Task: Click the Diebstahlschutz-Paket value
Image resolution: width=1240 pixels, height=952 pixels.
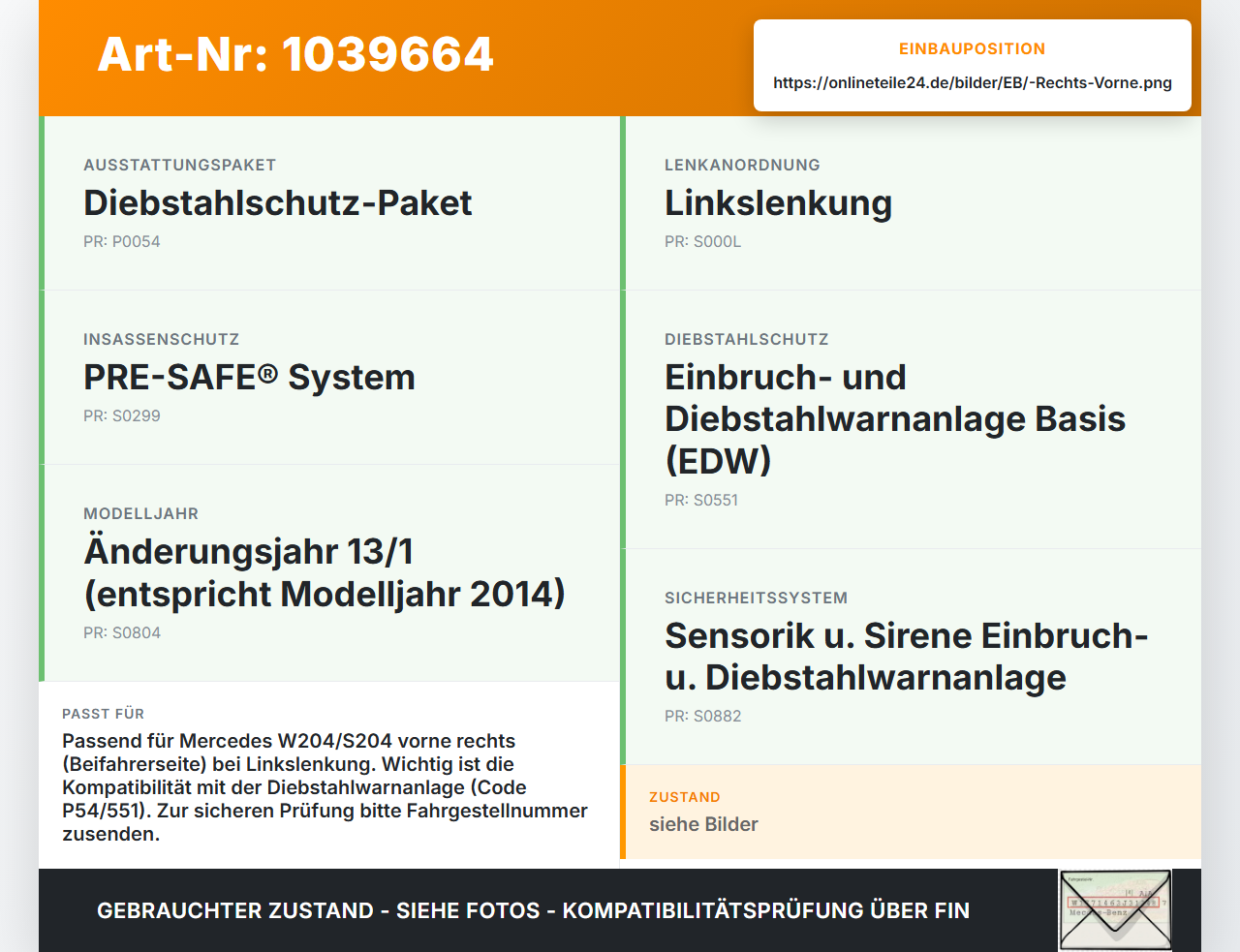Action: point(278,203)
